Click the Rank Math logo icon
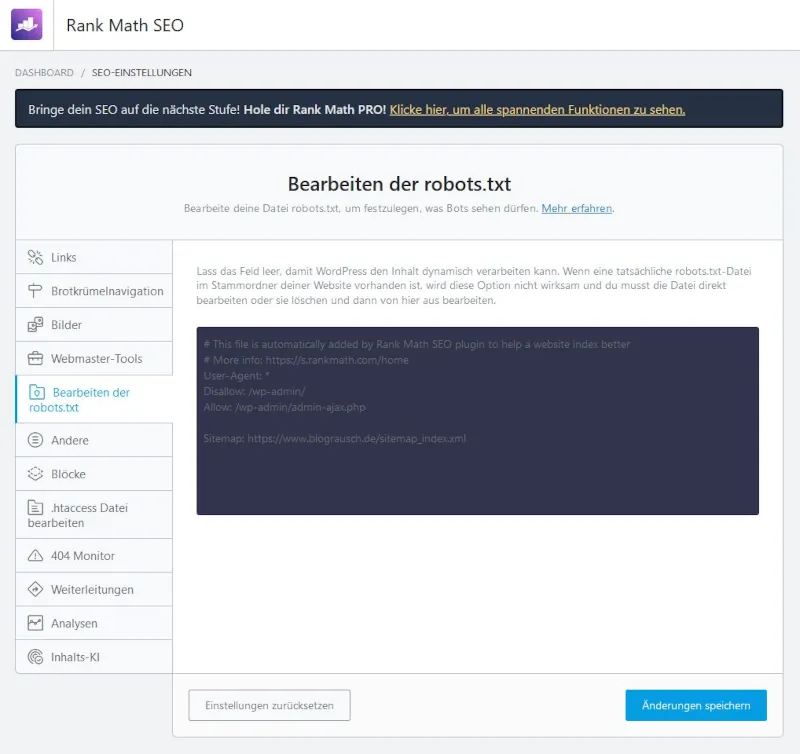 [x=27, y=24]
